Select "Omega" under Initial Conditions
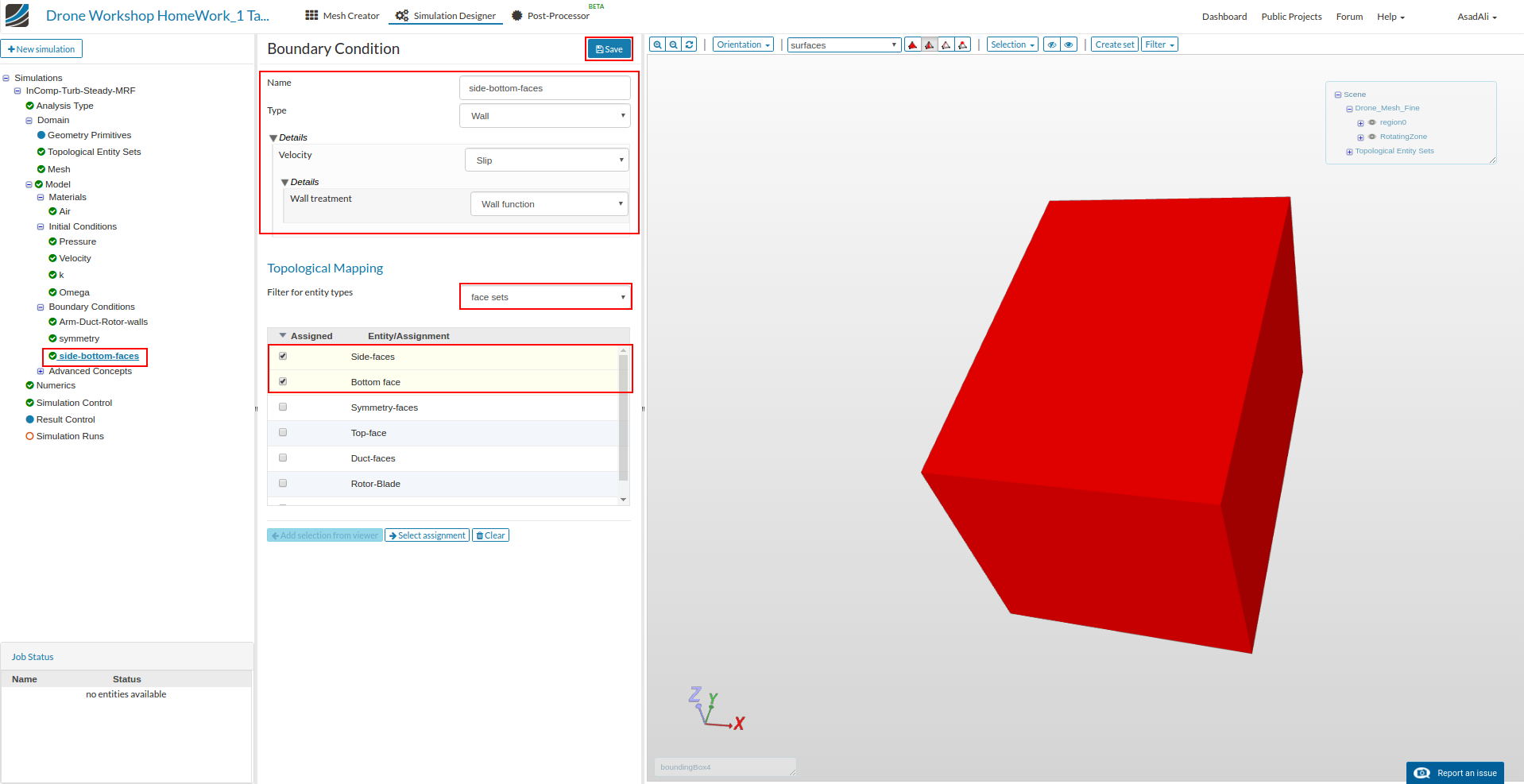 pos(74,292)
